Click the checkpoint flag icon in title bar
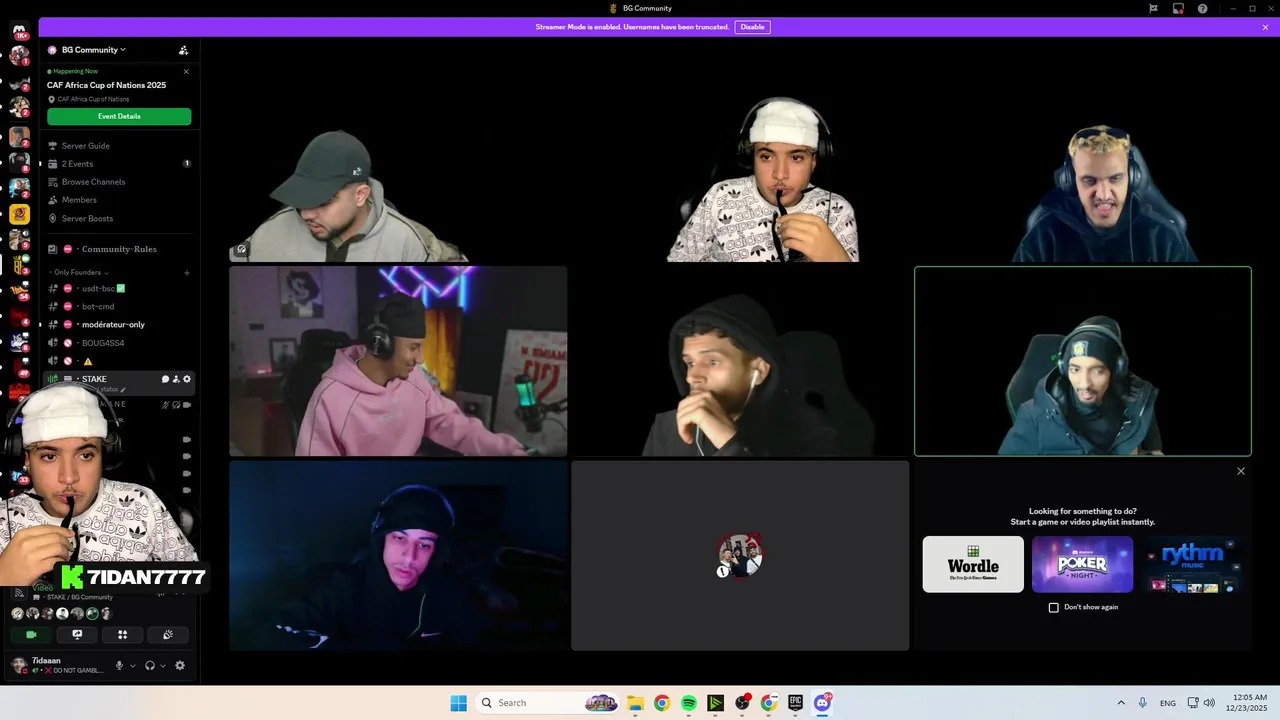This screenshot has height=720, width=1280. (1153, 8)
